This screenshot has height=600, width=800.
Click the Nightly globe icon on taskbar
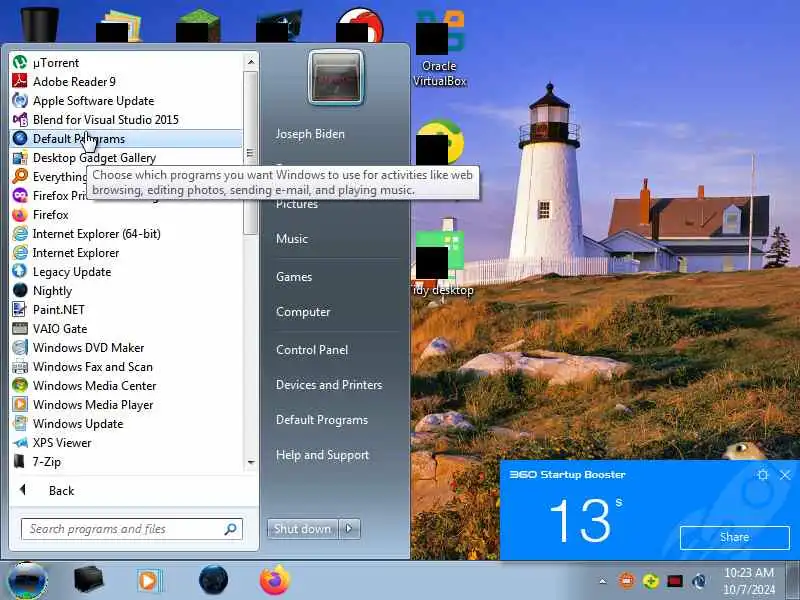(213, 580)
